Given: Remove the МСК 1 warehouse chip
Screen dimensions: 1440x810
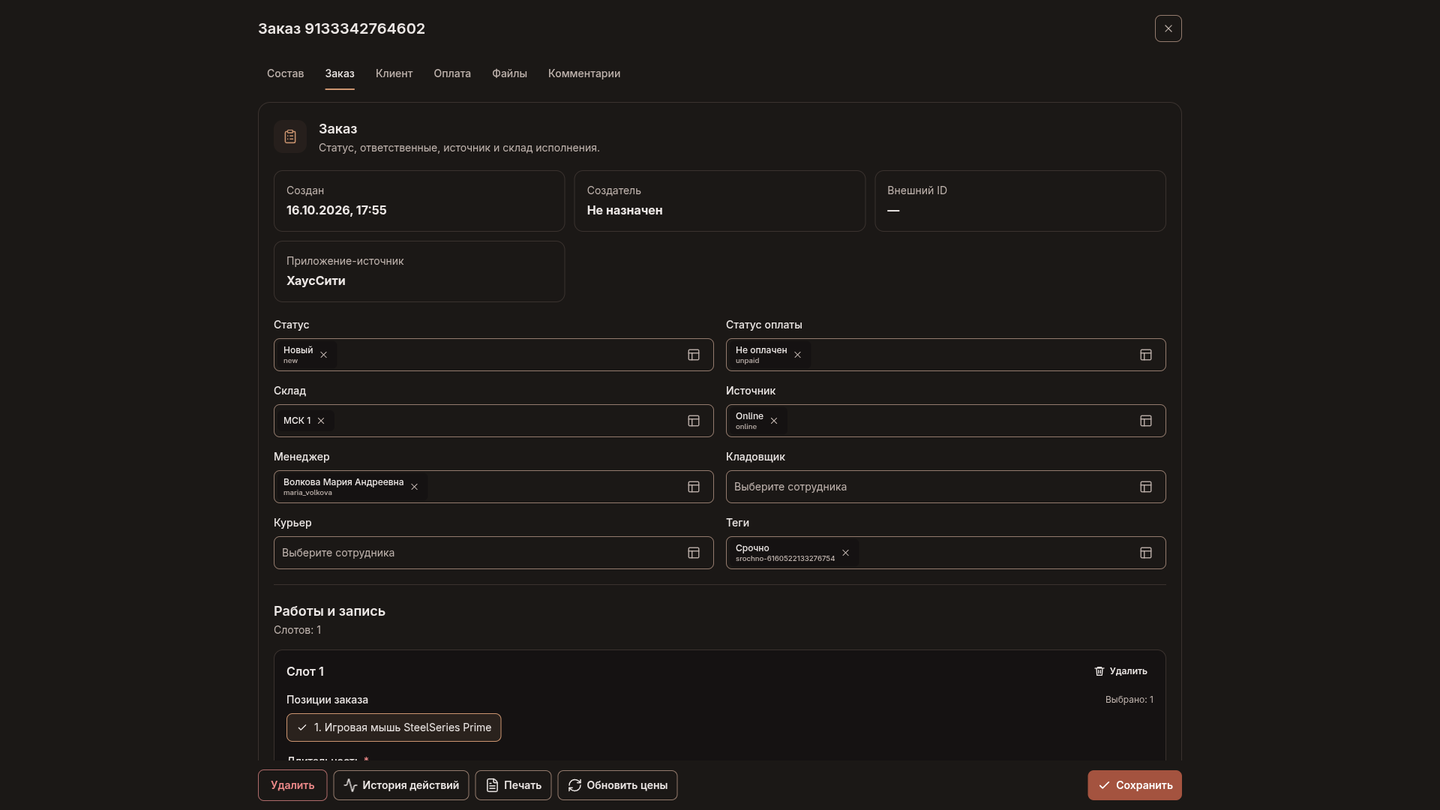Looking at the screenshot, I should pyautogui.click(x=321, y=421).
